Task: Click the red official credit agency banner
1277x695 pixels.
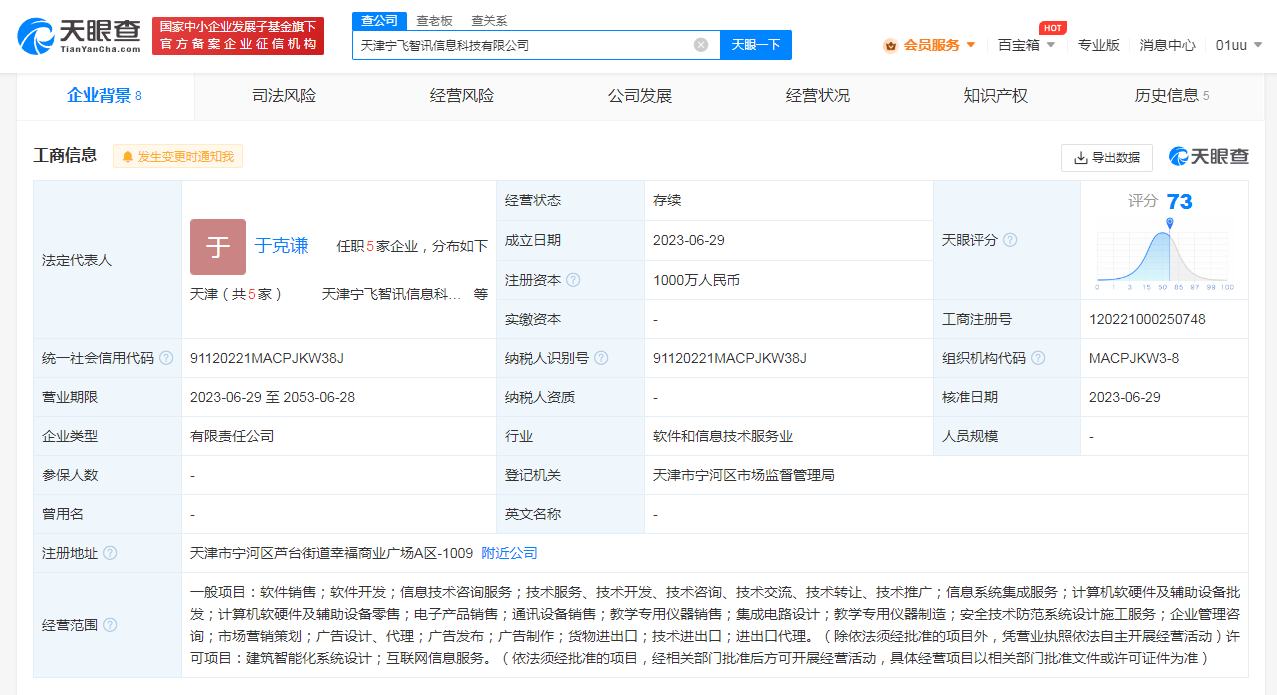Action: [238, 36]
